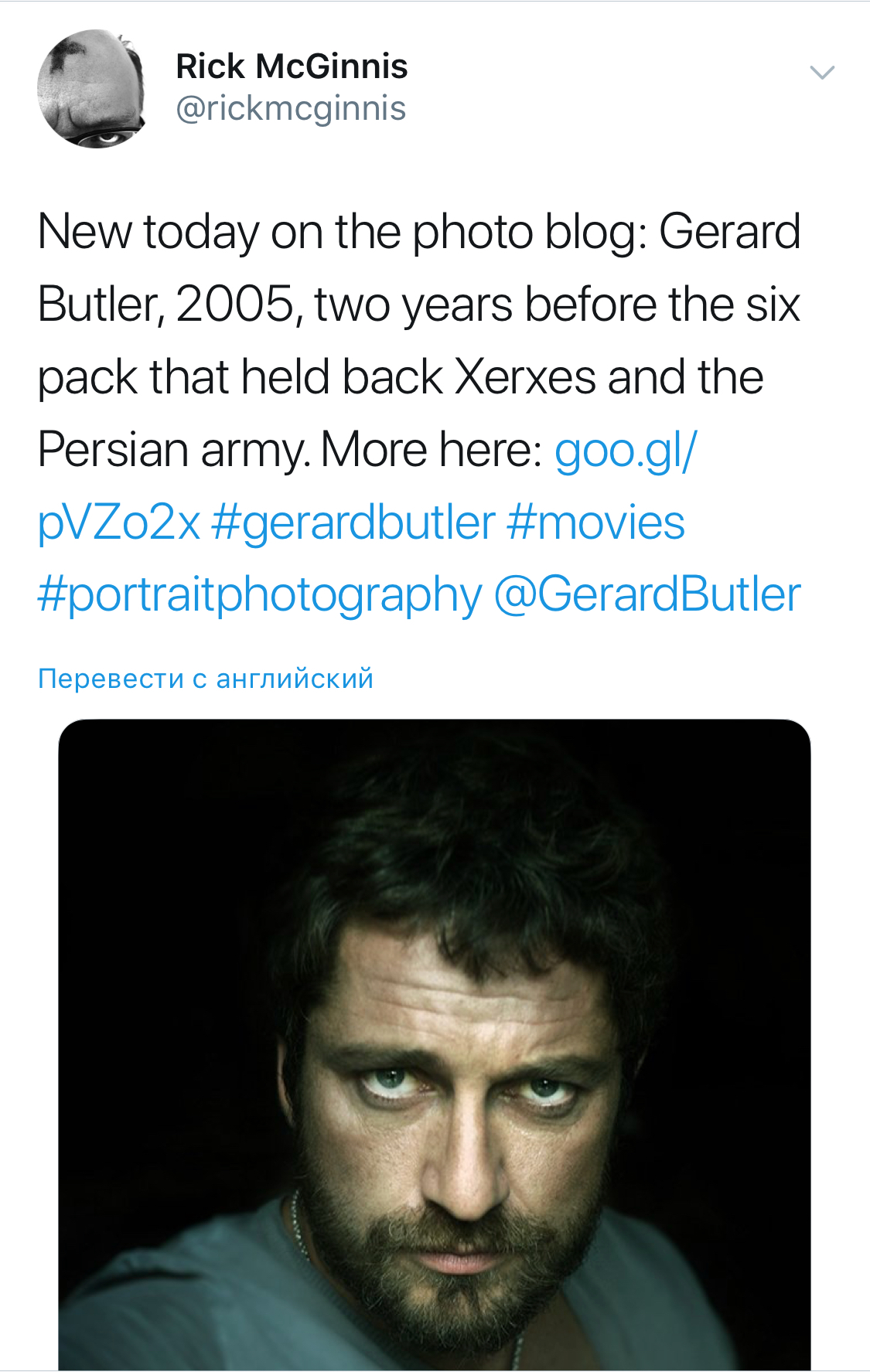Open the tweet options chevron menu

pyautogui.click(x=821, y=73)
